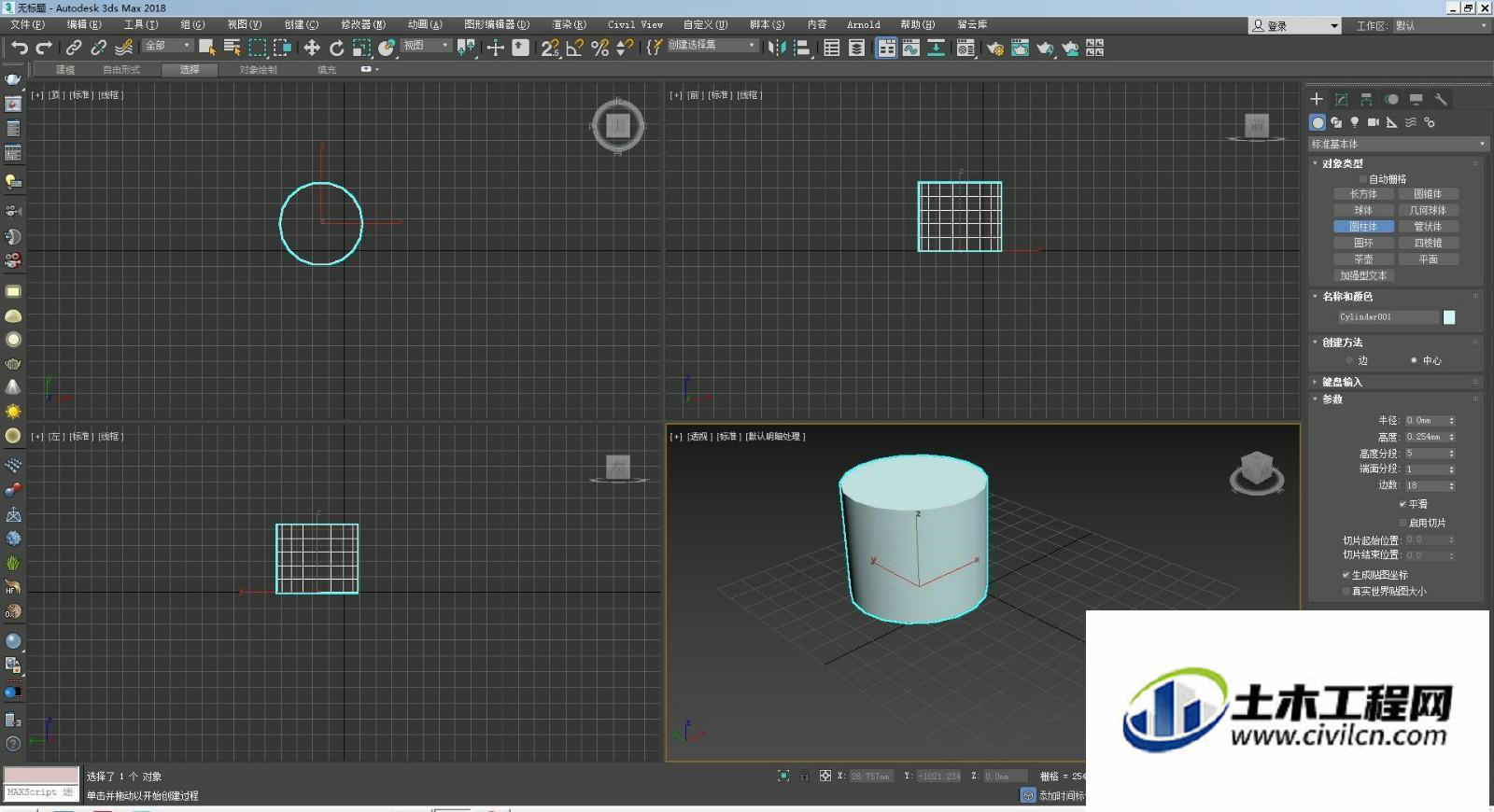Toggle the 平滑 checkbox
The height and width of the screenshot is (812, 1494).
point(1402,504)
